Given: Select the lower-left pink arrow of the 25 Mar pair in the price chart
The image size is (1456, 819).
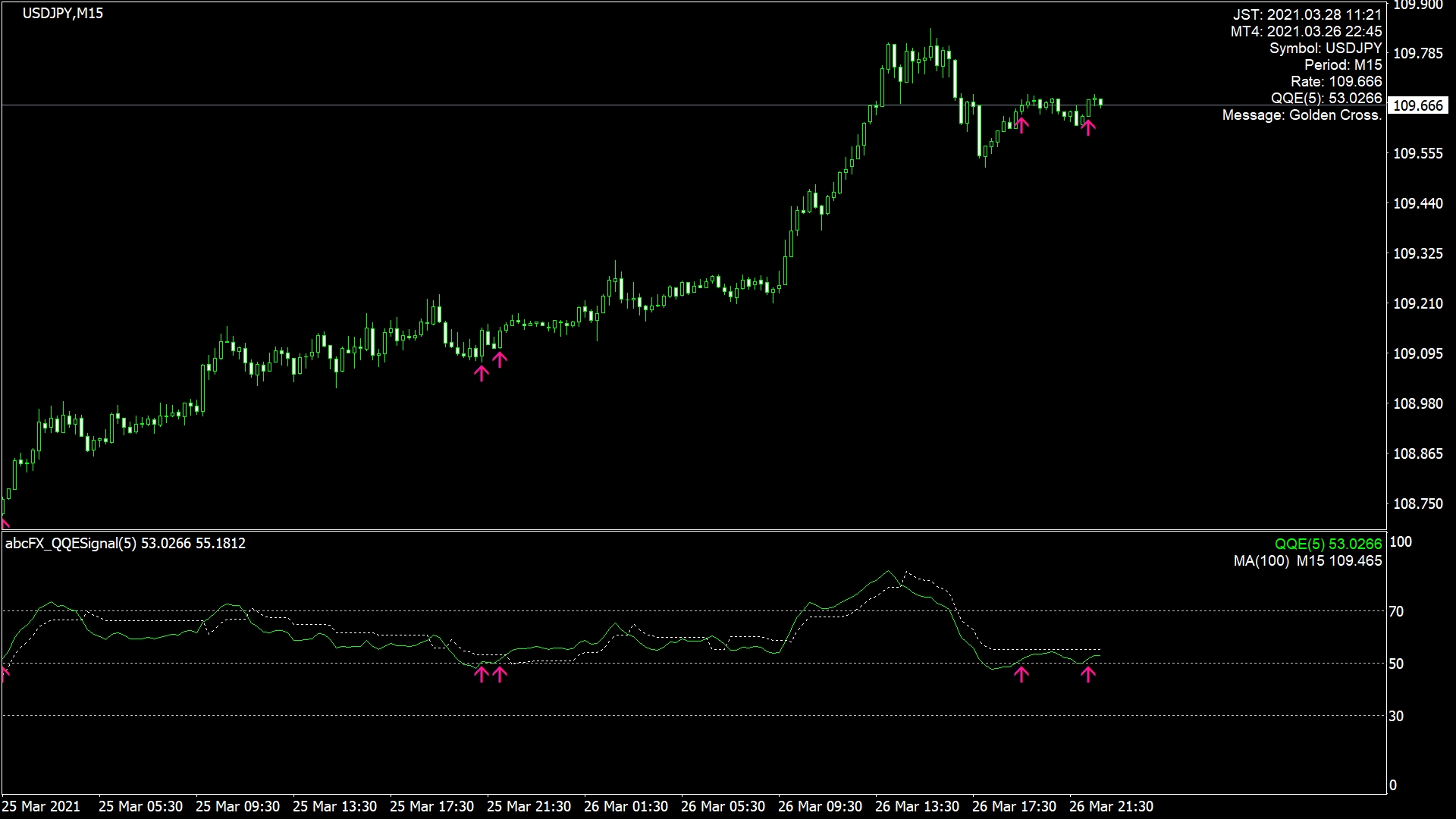Looking at the screenshot, I should pyautogui.click(x=482, y=372).
